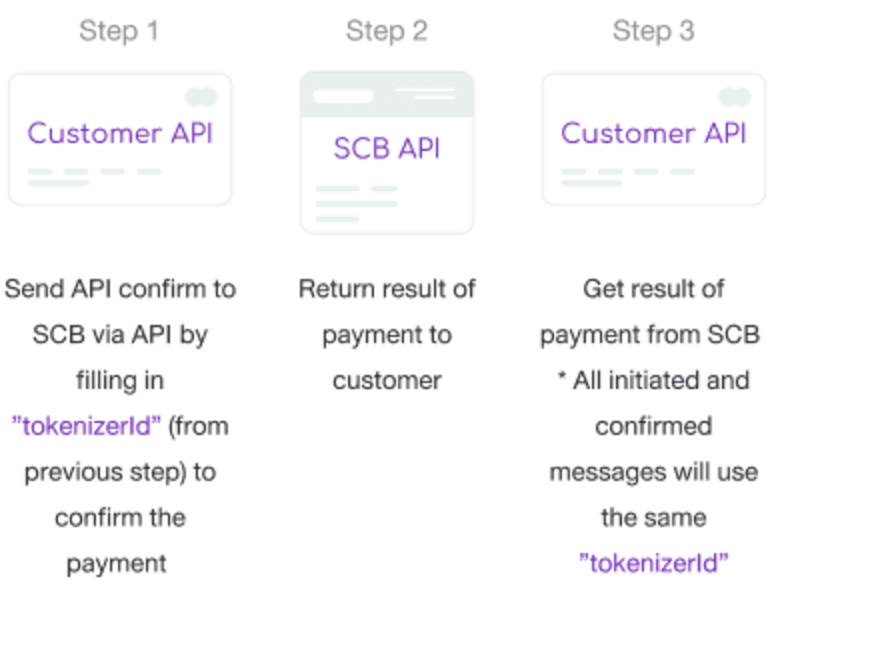The image size is (892, 649).
Task: Select the "SCB API" label in browser illustration
Action: 386,149
